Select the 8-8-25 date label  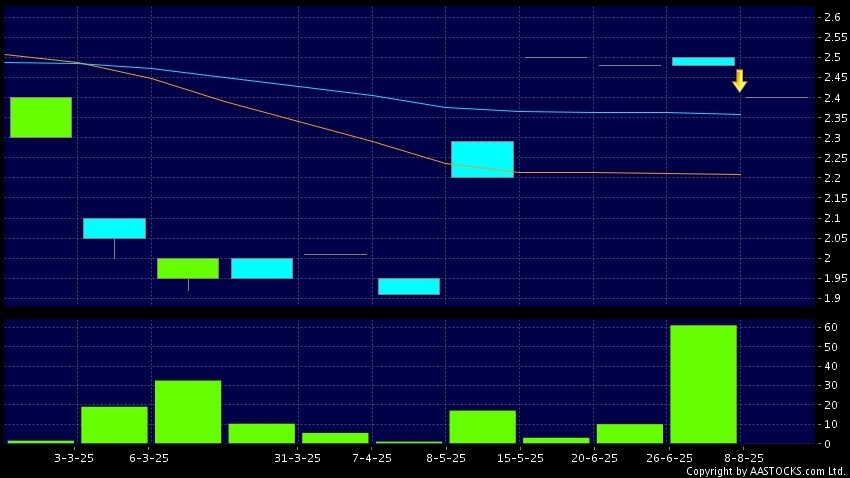point(743,458)
